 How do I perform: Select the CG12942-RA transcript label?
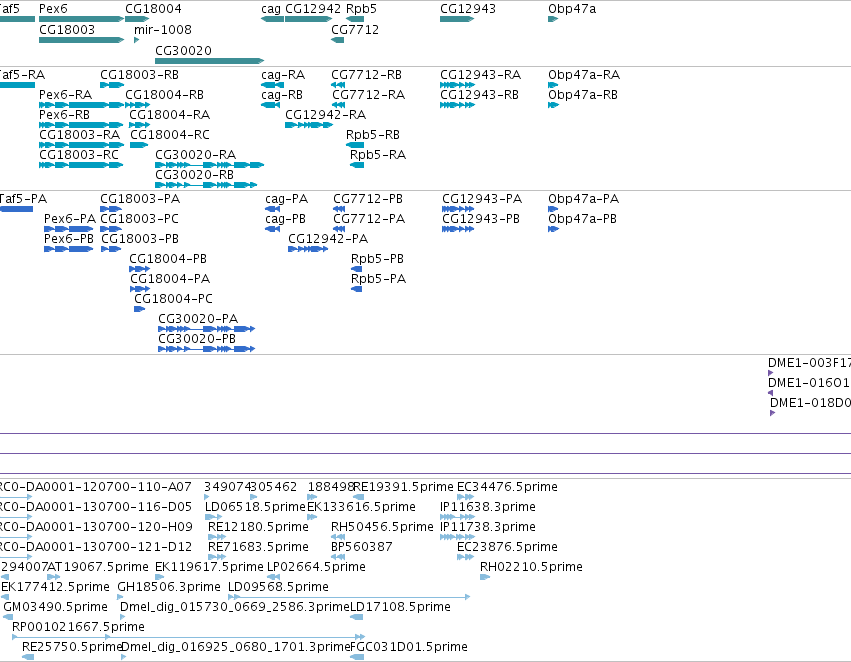tap(326, 114)
